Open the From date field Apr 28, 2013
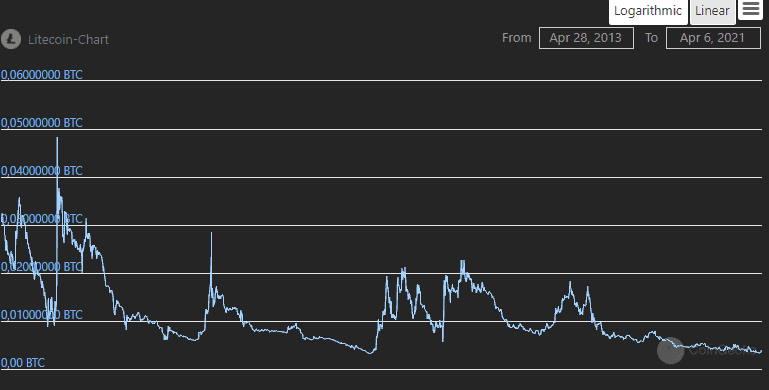The image size is (769, 390). pyautogui.click(x=586, y=38)
